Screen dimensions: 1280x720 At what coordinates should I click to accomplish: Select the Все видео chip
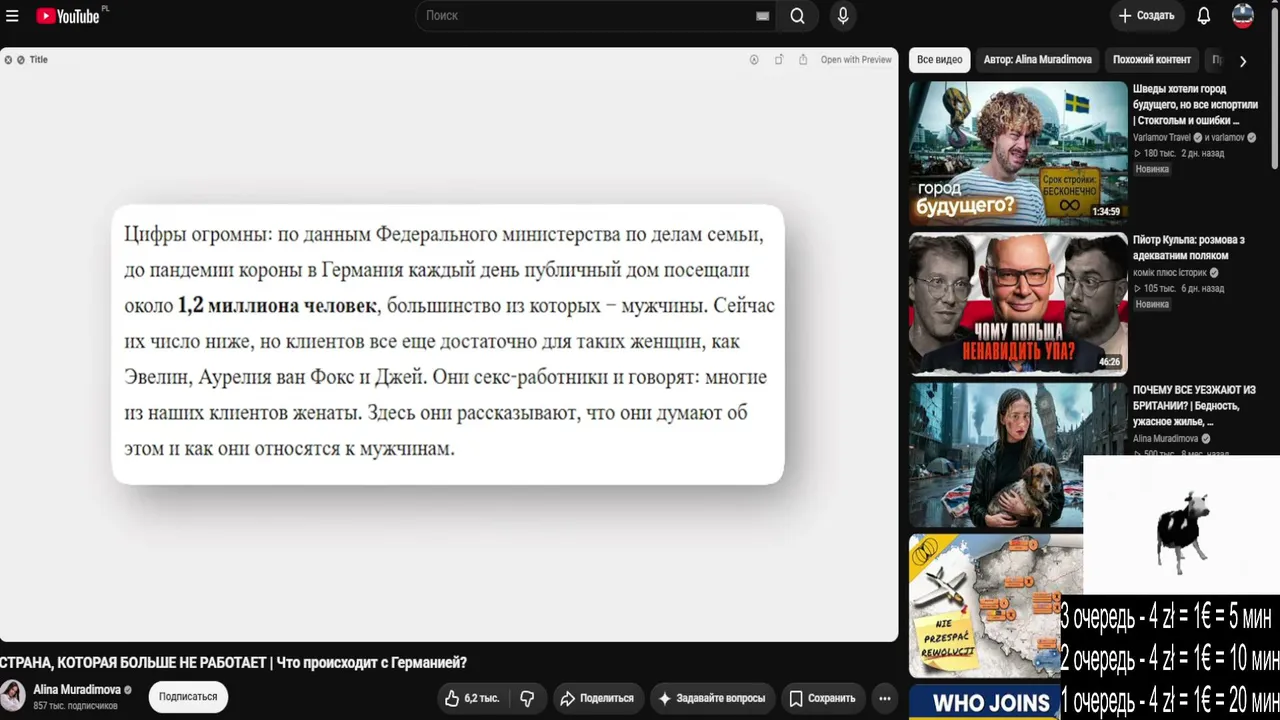point(940,60)
